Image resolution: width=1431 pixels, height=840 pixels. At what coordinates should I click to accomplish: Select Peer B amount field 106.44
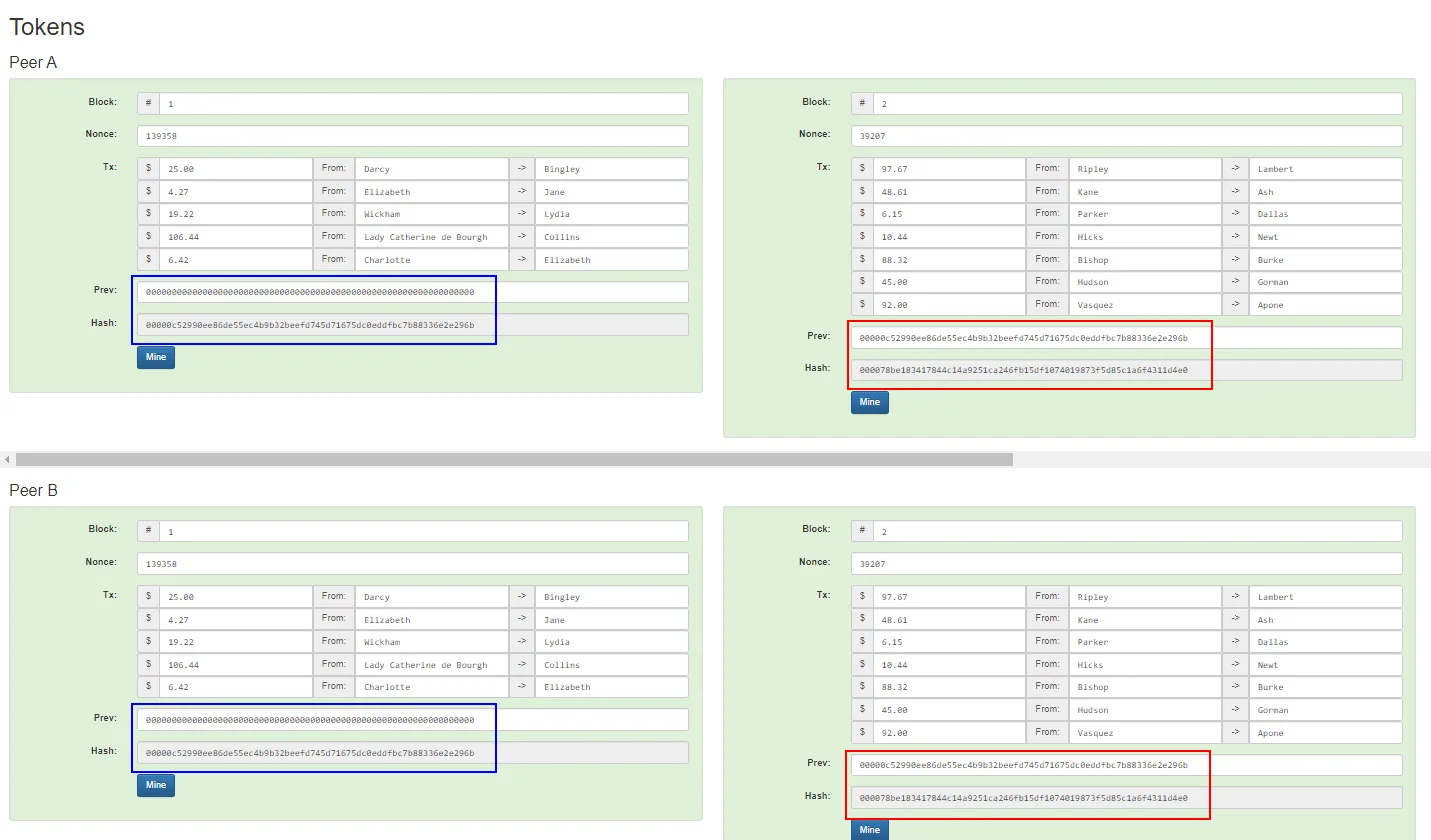pos(236,665)
